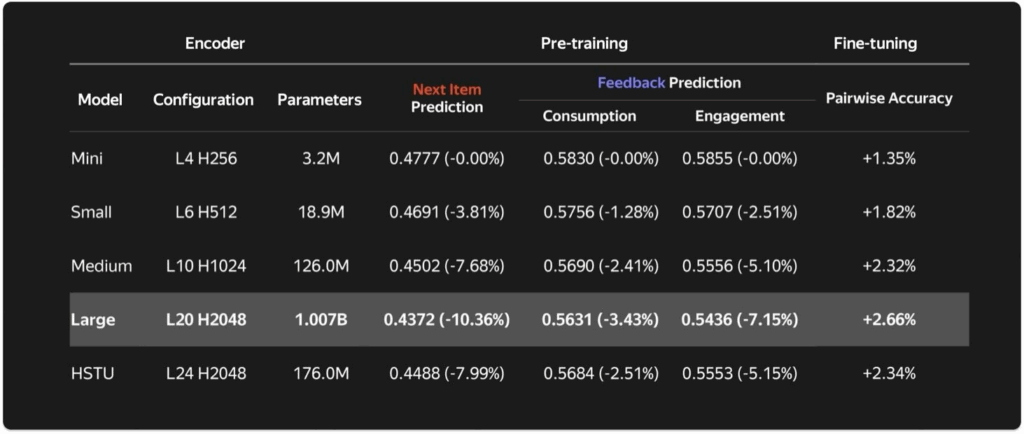
Task: Click the +2.66% pairwise accuracy cell
Action: [x=889, y=320]
